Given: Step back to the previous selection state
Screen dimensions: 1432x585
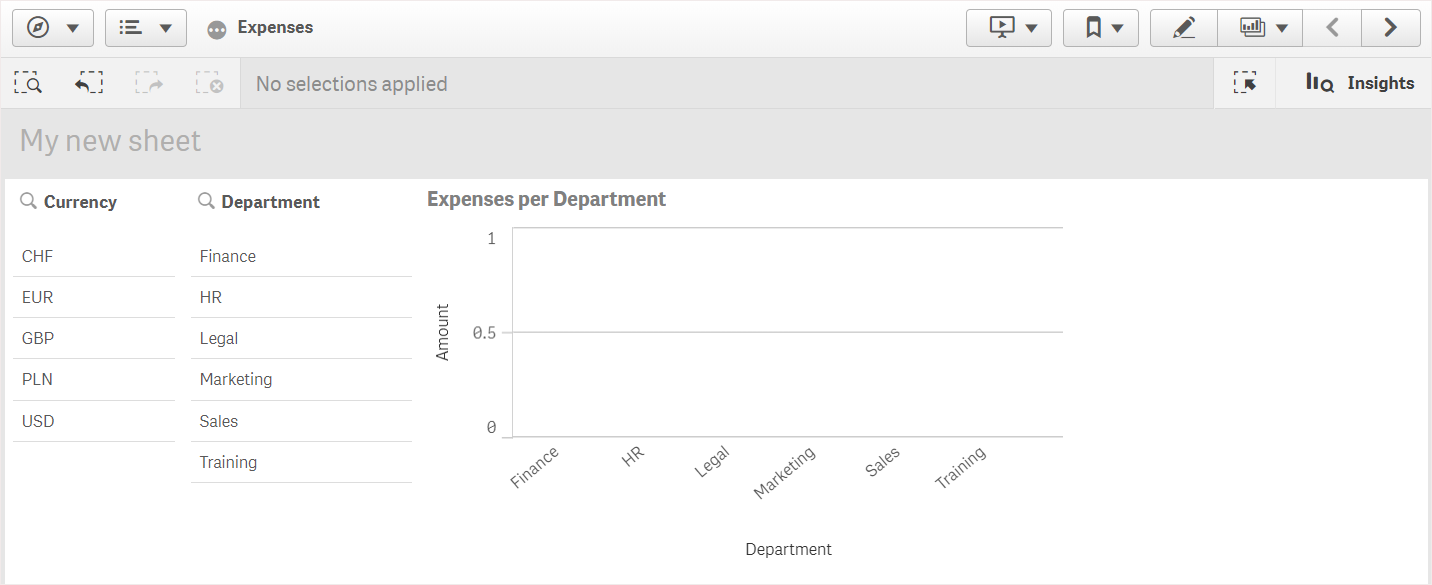Looking at the screenshot, I should tap(89, 82).
